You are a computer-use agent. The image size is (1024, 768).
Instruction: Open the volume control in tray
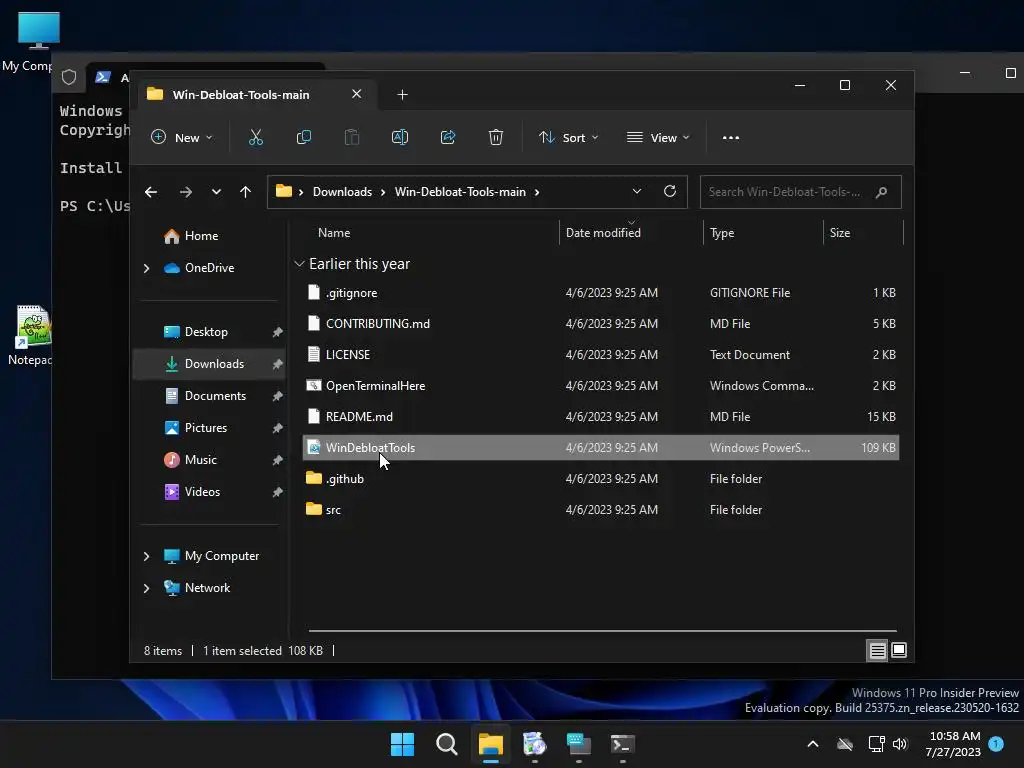pos(900,744)
